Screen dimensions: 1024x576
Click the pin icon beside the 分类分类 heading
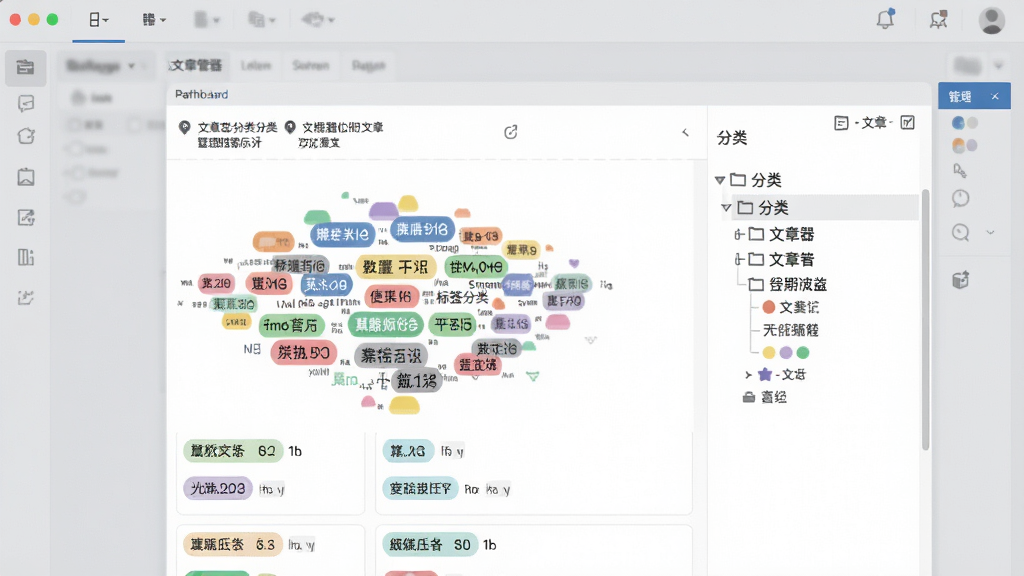tap(184, 127)
